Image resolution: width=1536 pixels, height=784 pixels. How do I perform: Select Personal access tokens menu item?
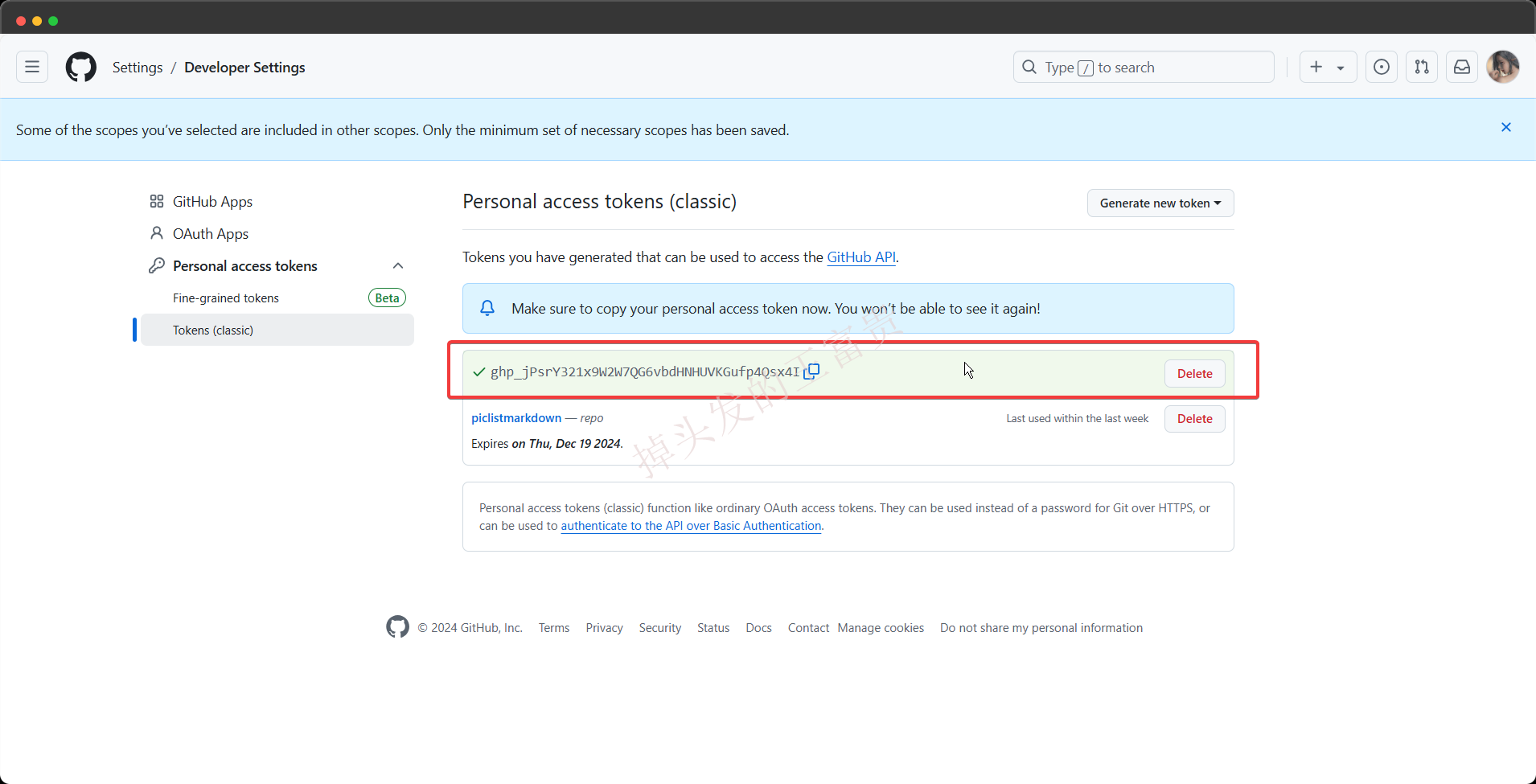245,265
